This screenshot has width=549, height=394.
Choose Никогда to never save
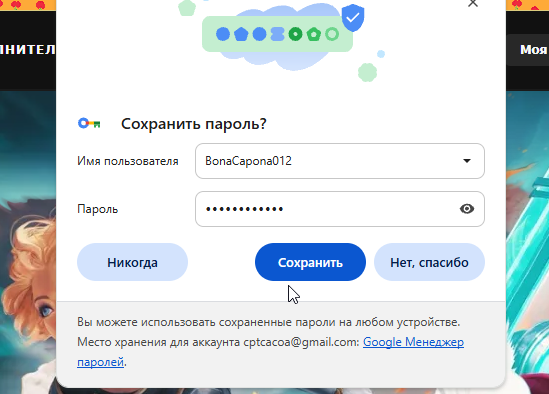132,262
